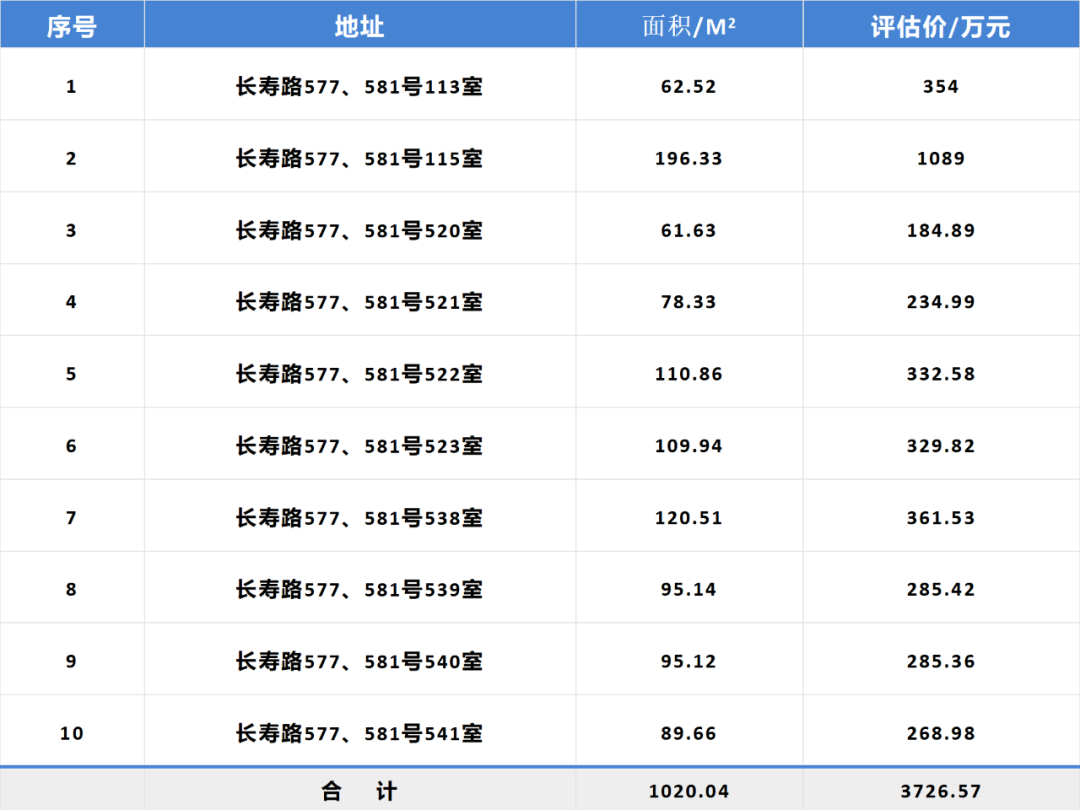Click appraisal value 268.98
This screenshot has width=1080, height=810.
pos(941,733)
